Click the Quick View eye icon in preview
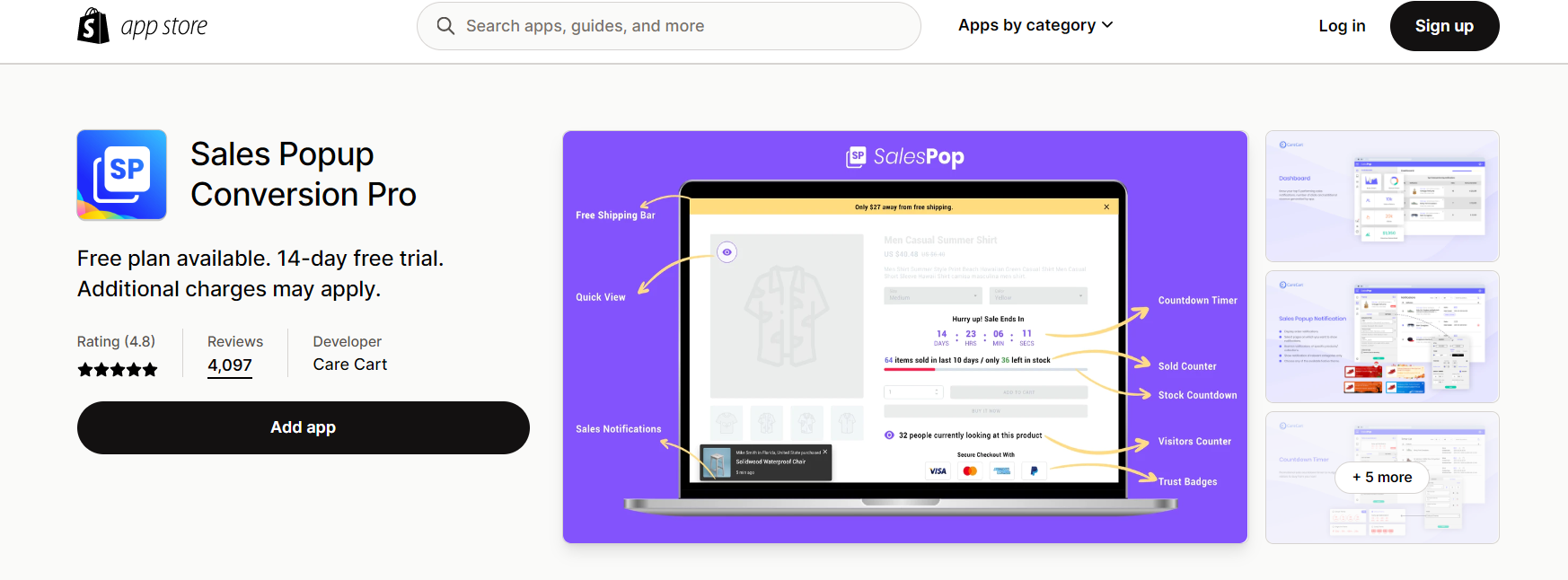This screenshot has width=1568, height=580. point(727,252)
